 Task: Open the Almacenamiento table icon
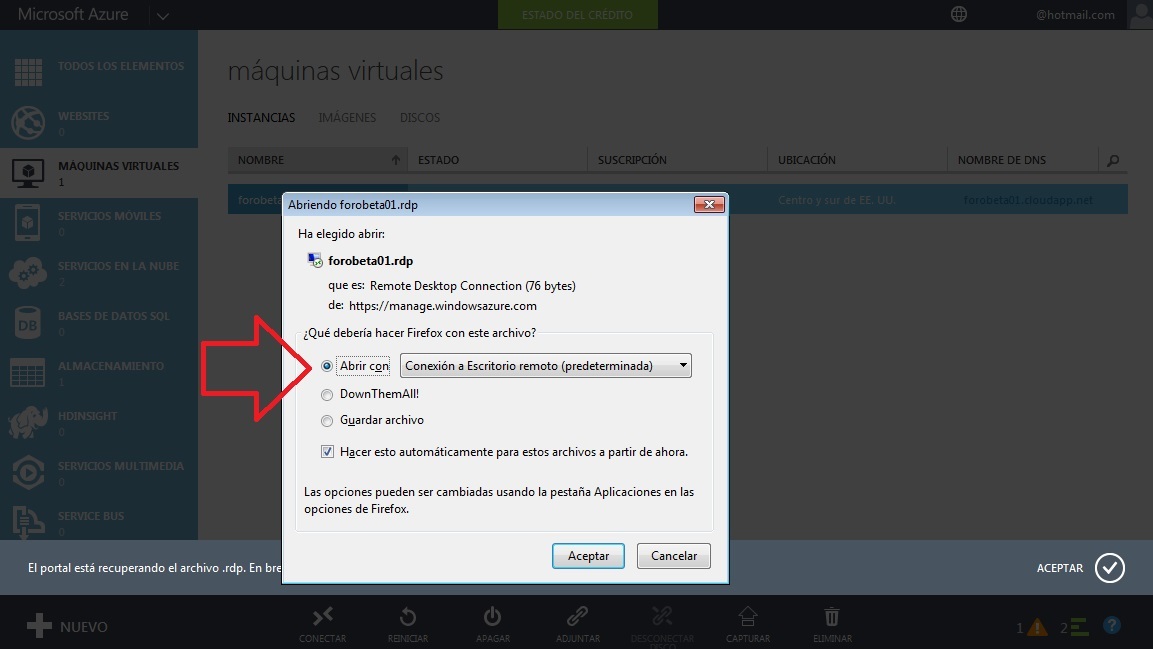tap(28, 373)
